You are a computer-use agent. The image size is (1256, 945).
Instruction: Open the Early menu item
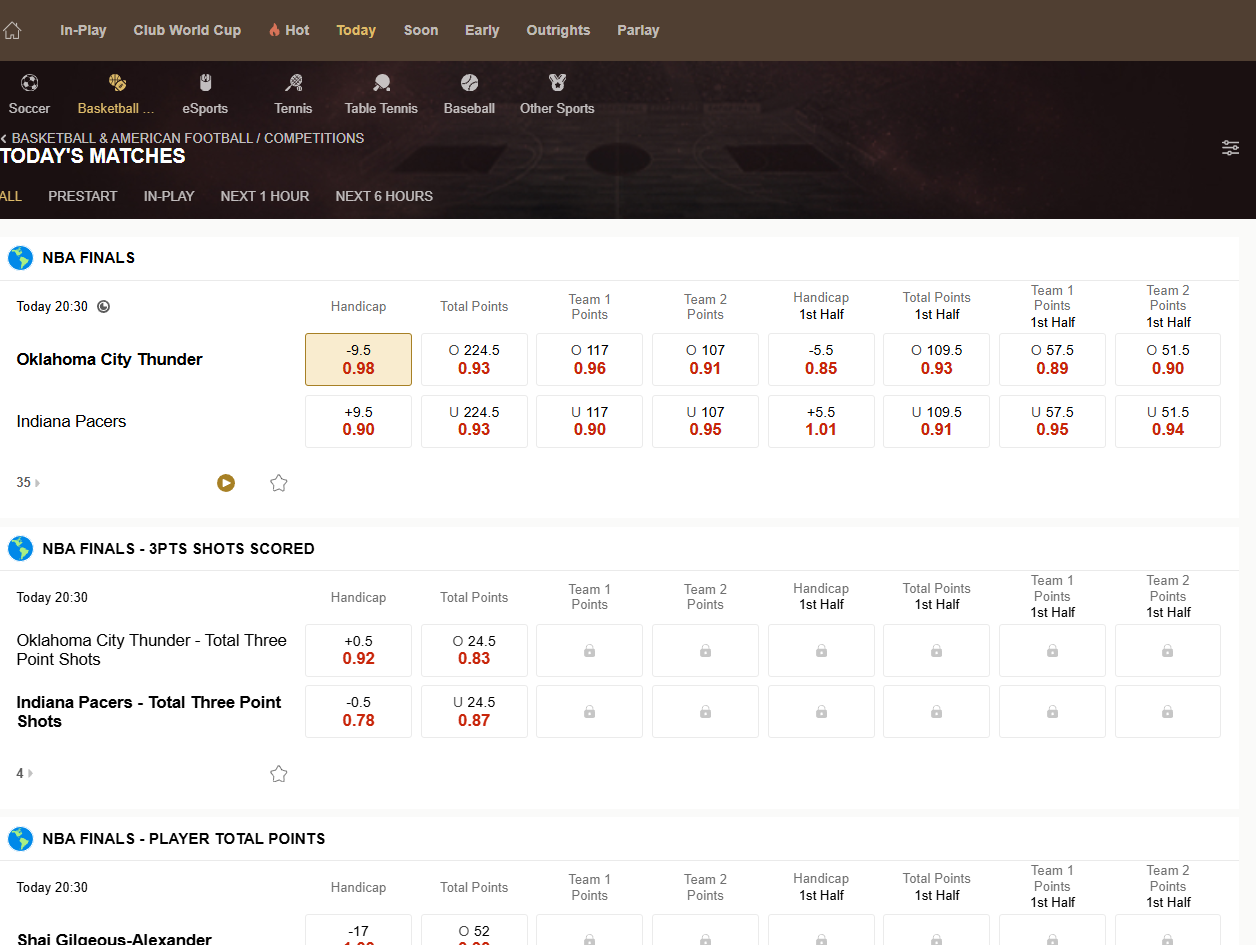[x=482, y=30]
